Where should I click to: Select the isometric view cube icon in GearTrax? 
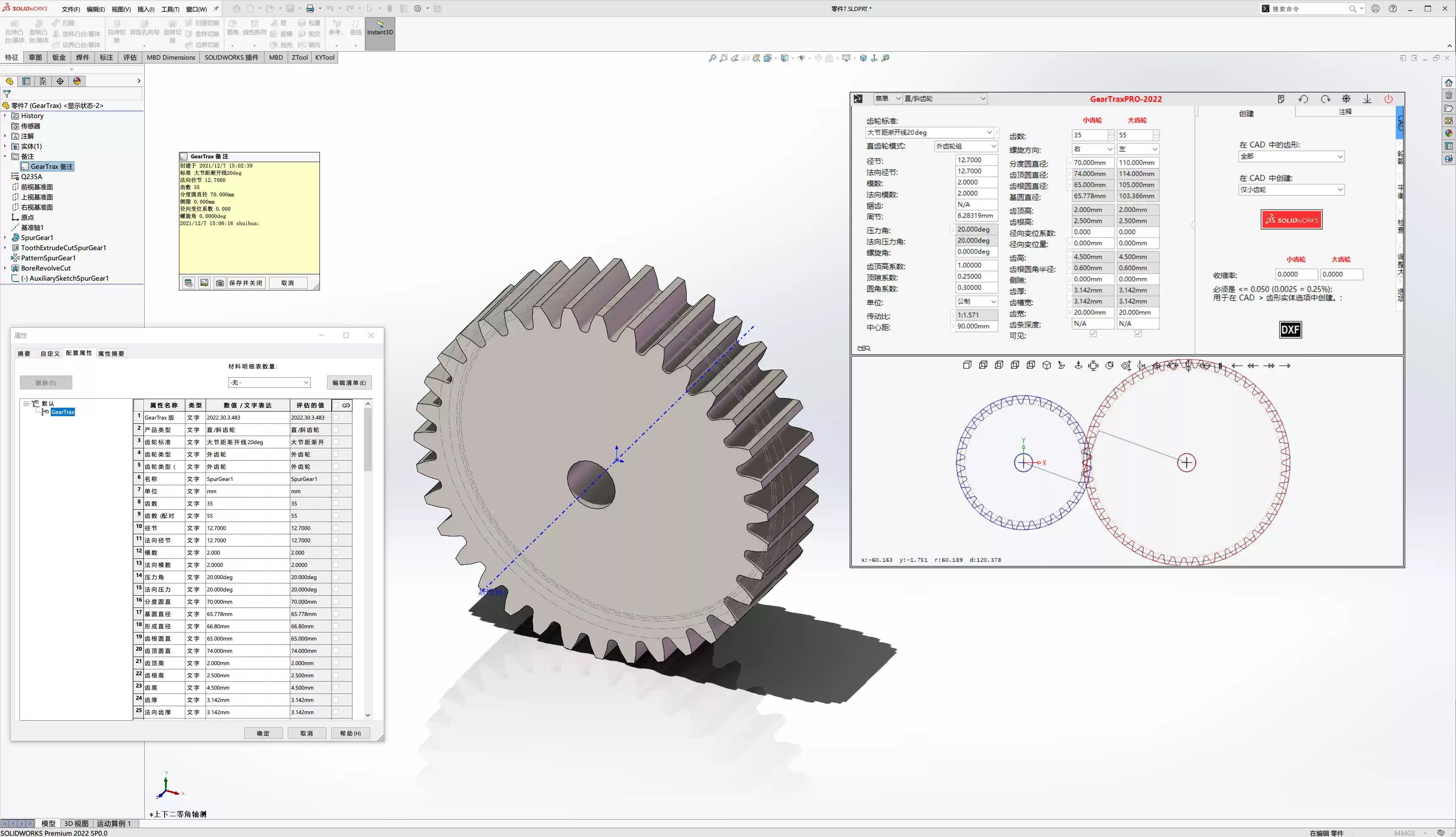click(1046, 365)
